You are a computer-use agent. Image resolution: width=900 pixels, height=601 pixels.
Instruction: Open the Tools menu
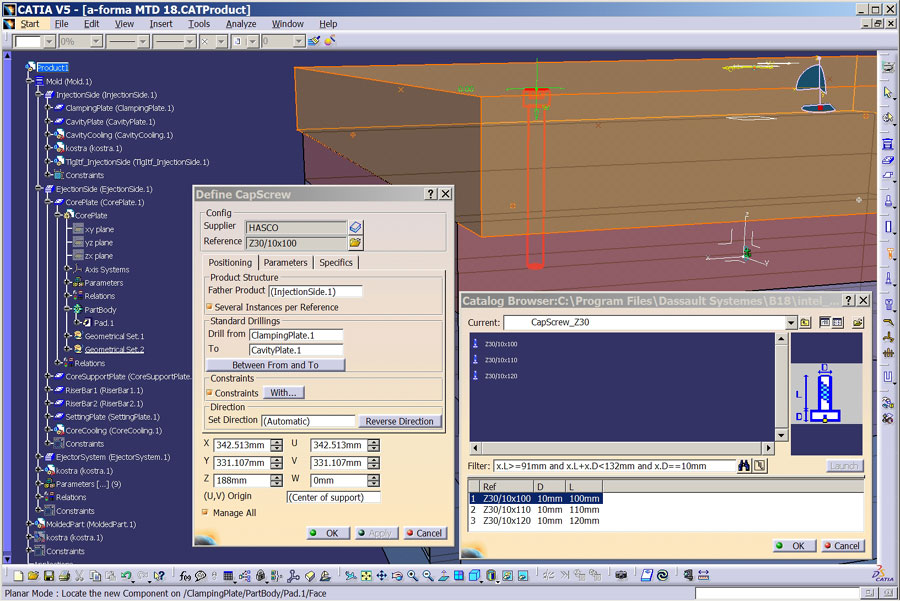[199, 24]
